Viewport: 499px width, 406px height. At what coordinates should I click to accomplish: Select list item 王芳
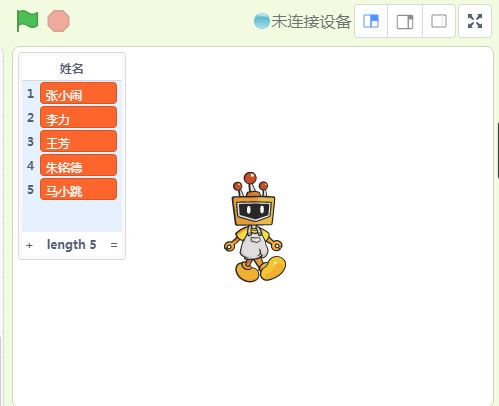click(x=78, y=141)
